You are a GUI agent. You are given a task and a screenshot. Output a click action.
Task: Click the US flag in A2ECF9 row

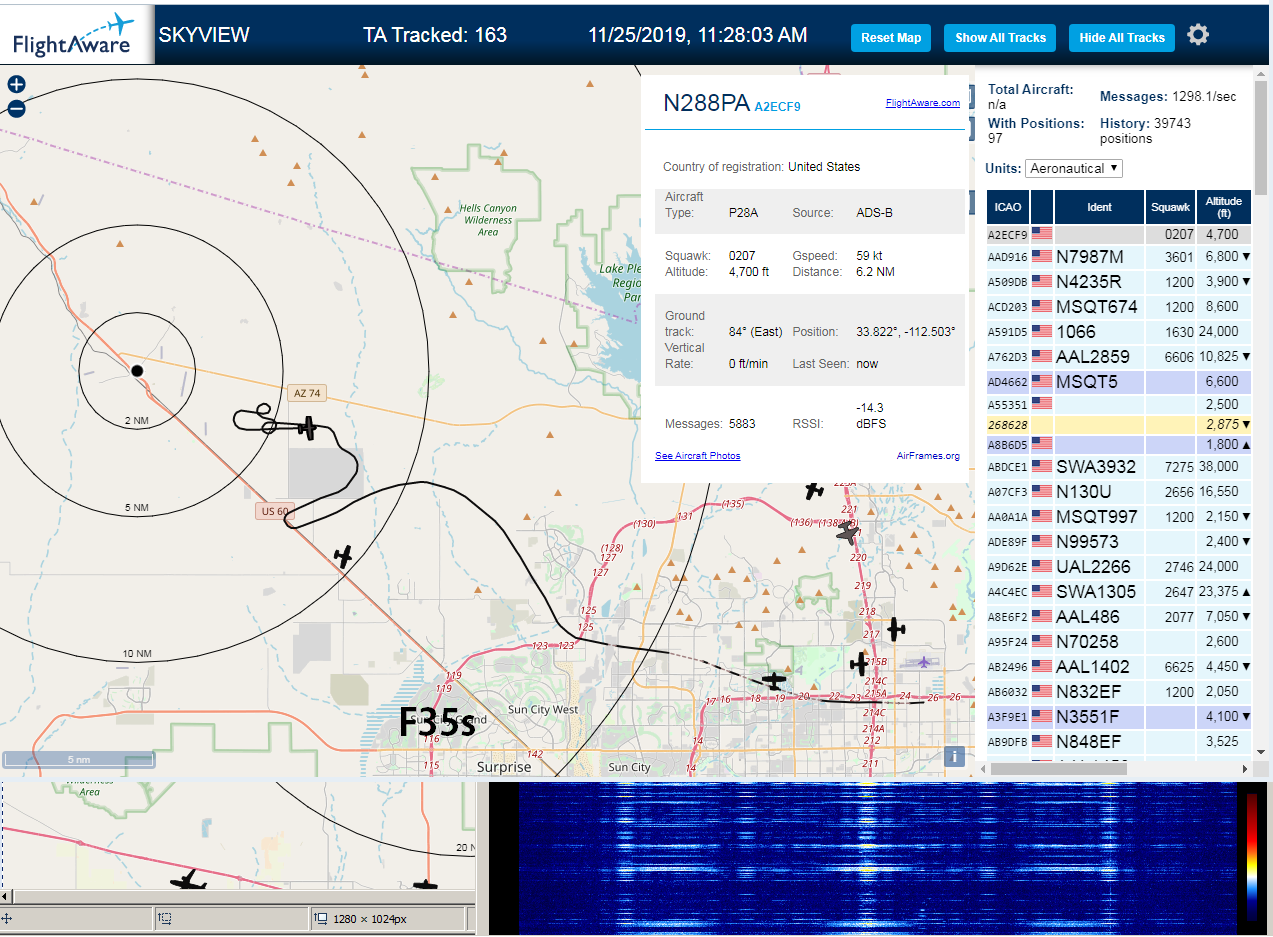pos(1042,234)
